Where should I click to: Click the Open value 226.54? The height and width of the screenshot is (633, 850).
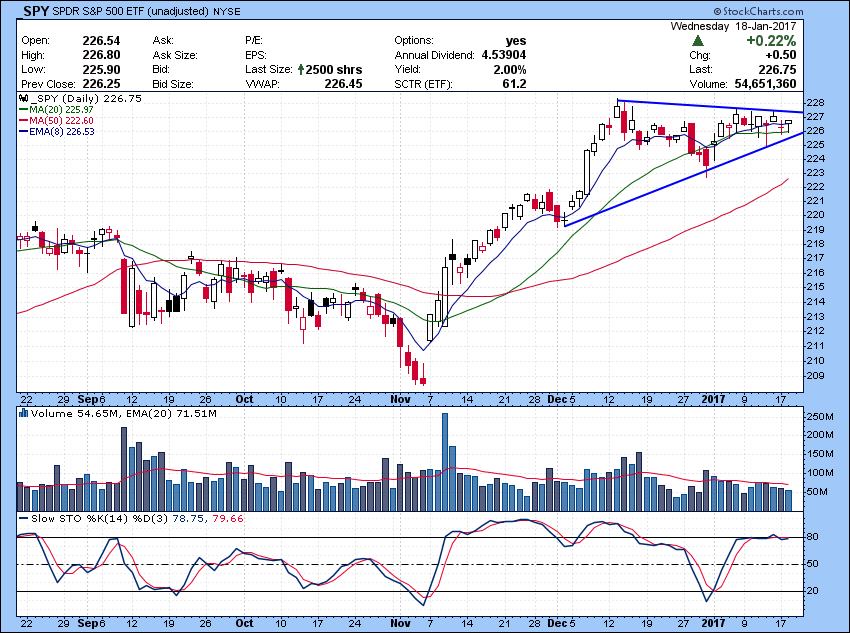(x=101, y=41)
